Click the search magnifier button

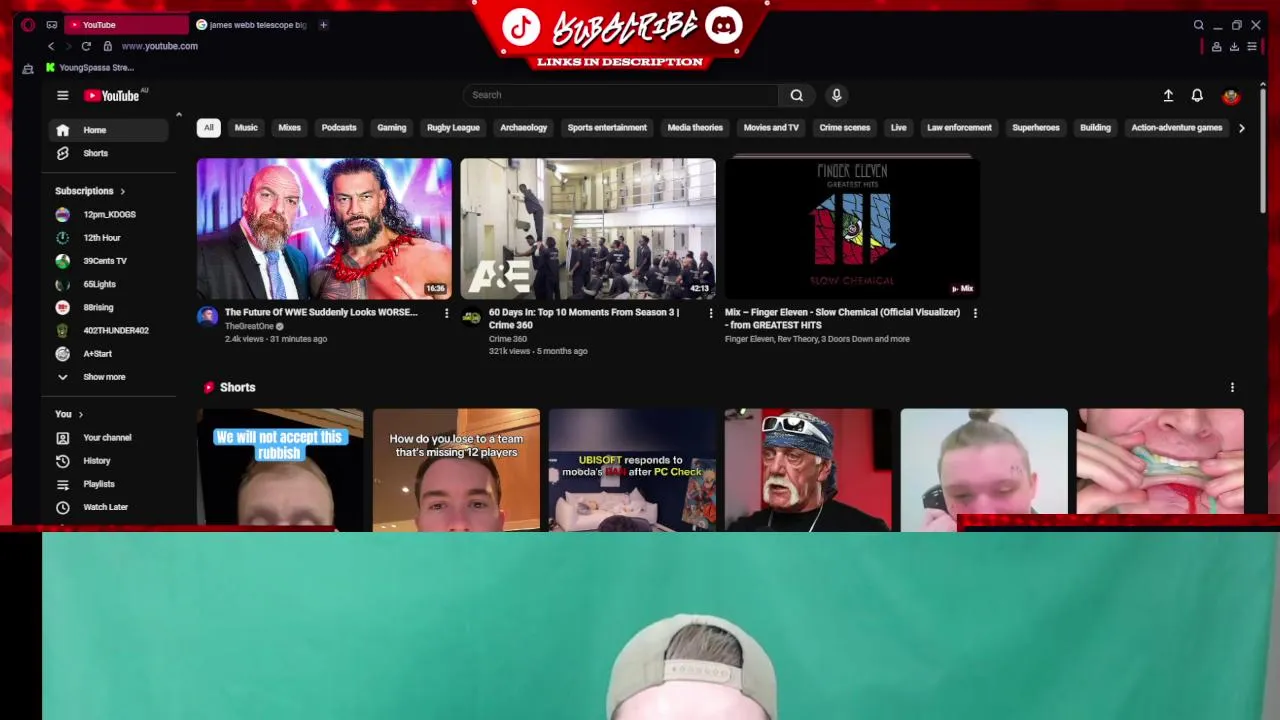tap(797, 95)
